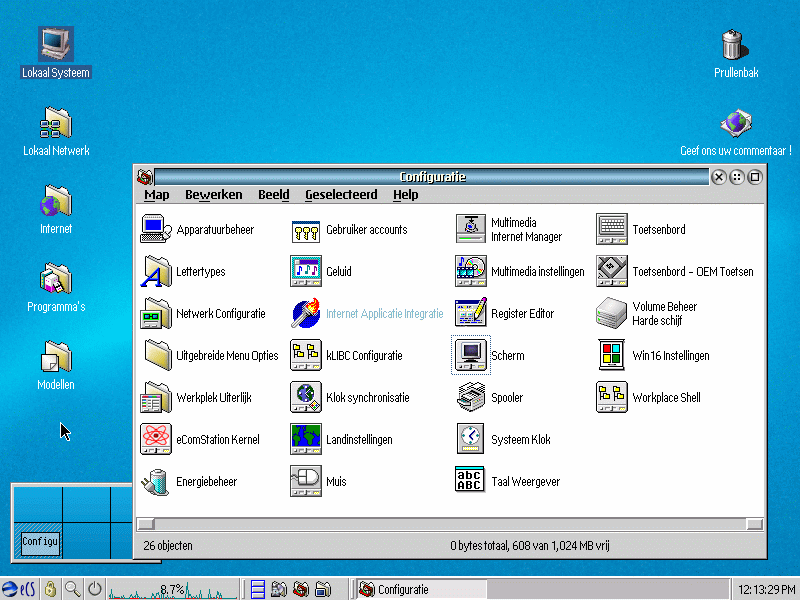800x600 pixels.
Task: Select the Prullenbak trash can
Action: (x=735, y=44)
